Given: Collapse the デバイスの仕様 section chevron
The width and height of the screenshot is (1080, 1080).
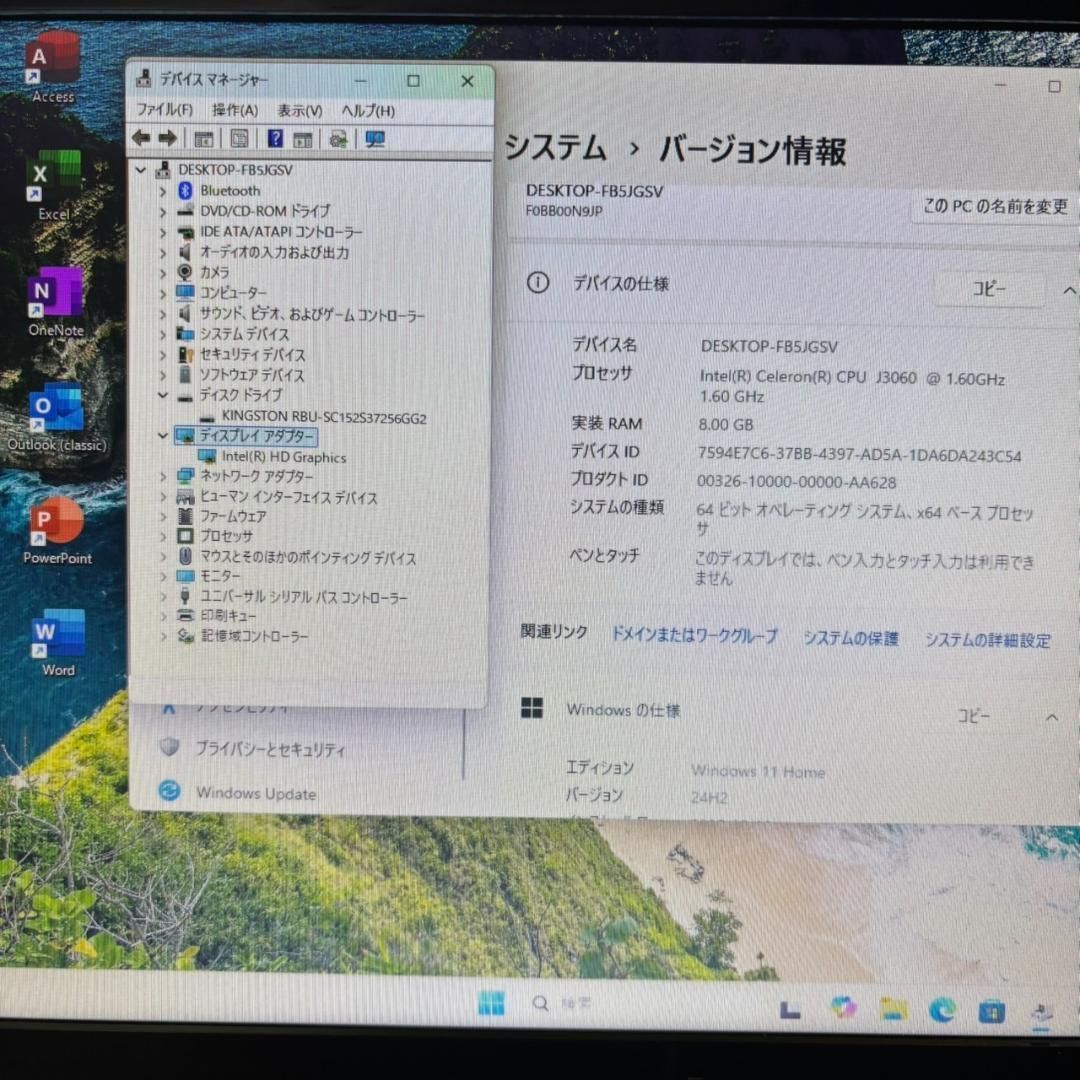Looking at the screenshot, I should point(1065,290).
